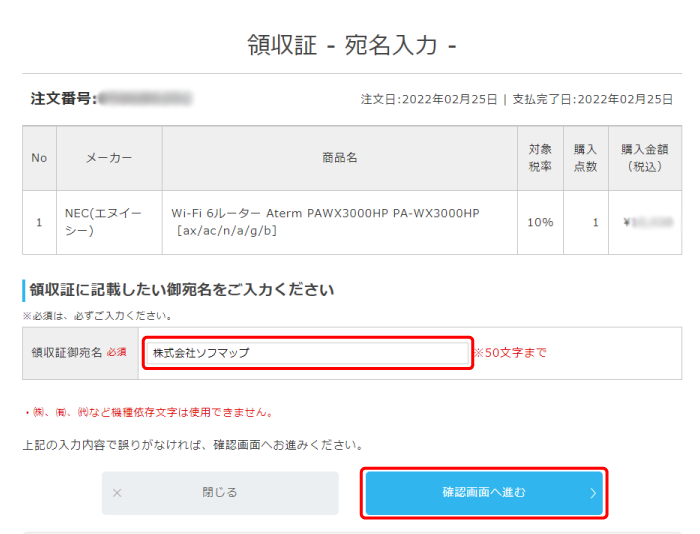Click the 領収証御宛名 必須 label
The image size is (700, 534).
click(79, 353)
